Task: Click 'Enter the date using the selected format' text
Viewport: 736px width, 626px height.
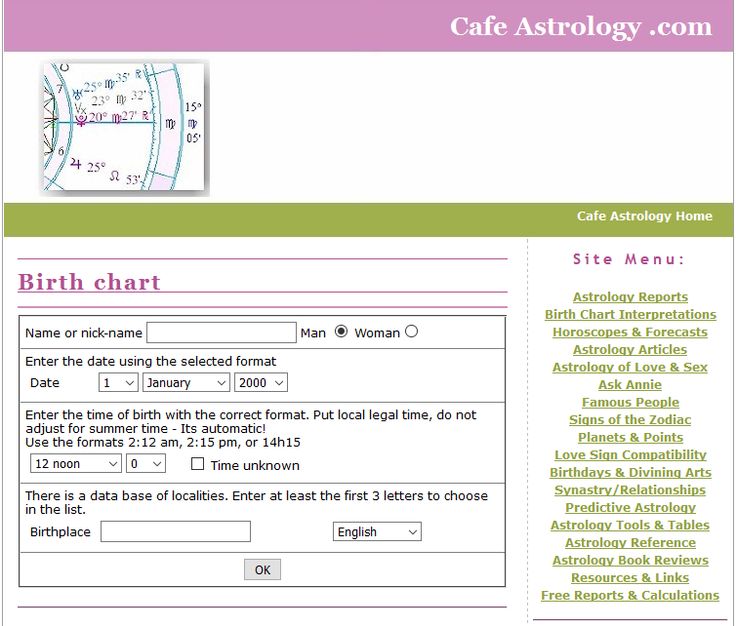Action: click(x=151, y=361)
